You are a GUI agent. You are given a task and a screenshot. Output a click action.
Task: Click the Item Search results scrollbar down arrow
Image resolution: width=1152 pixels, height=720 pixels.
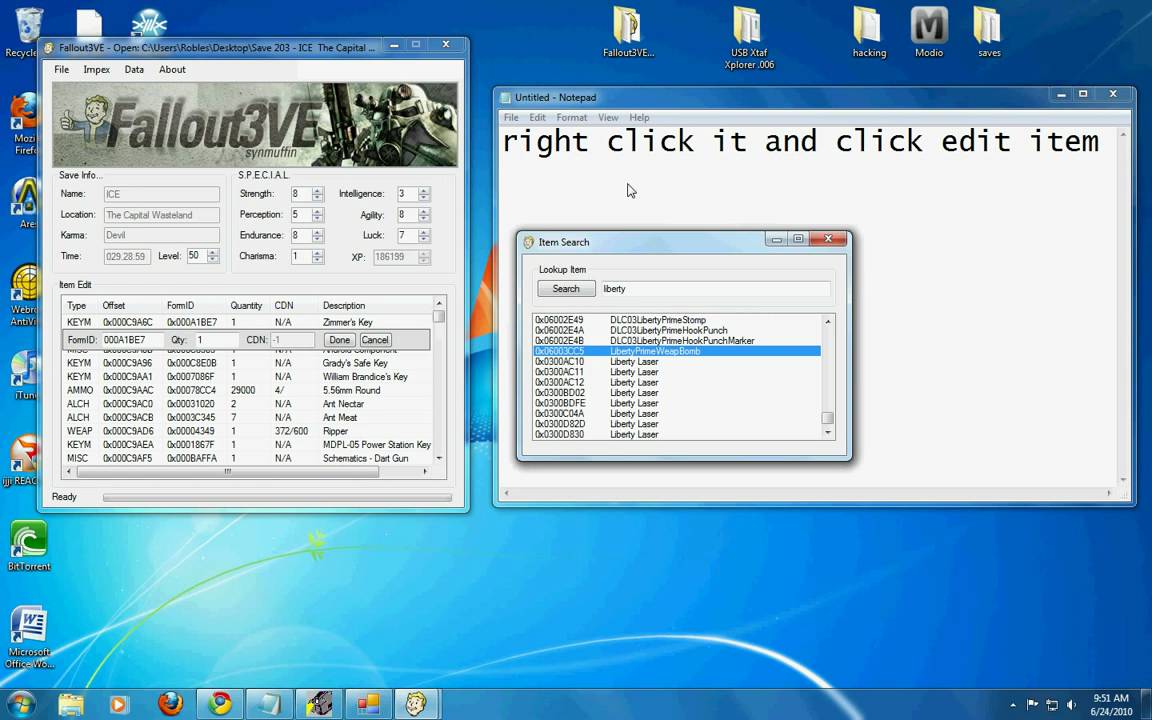[828, 433]
